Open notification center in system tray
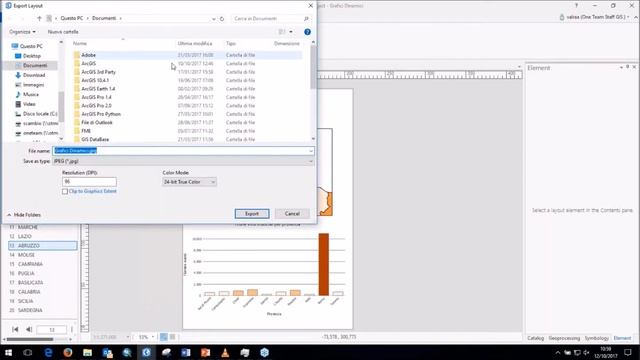 628,352
